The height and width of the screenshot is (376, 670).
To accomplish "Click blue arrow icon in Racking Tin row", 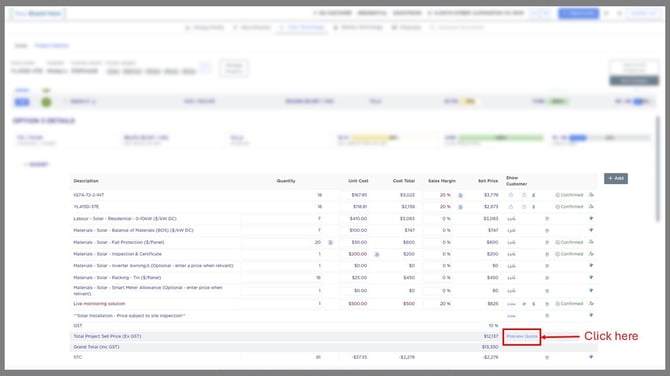I will pos(591,277).
